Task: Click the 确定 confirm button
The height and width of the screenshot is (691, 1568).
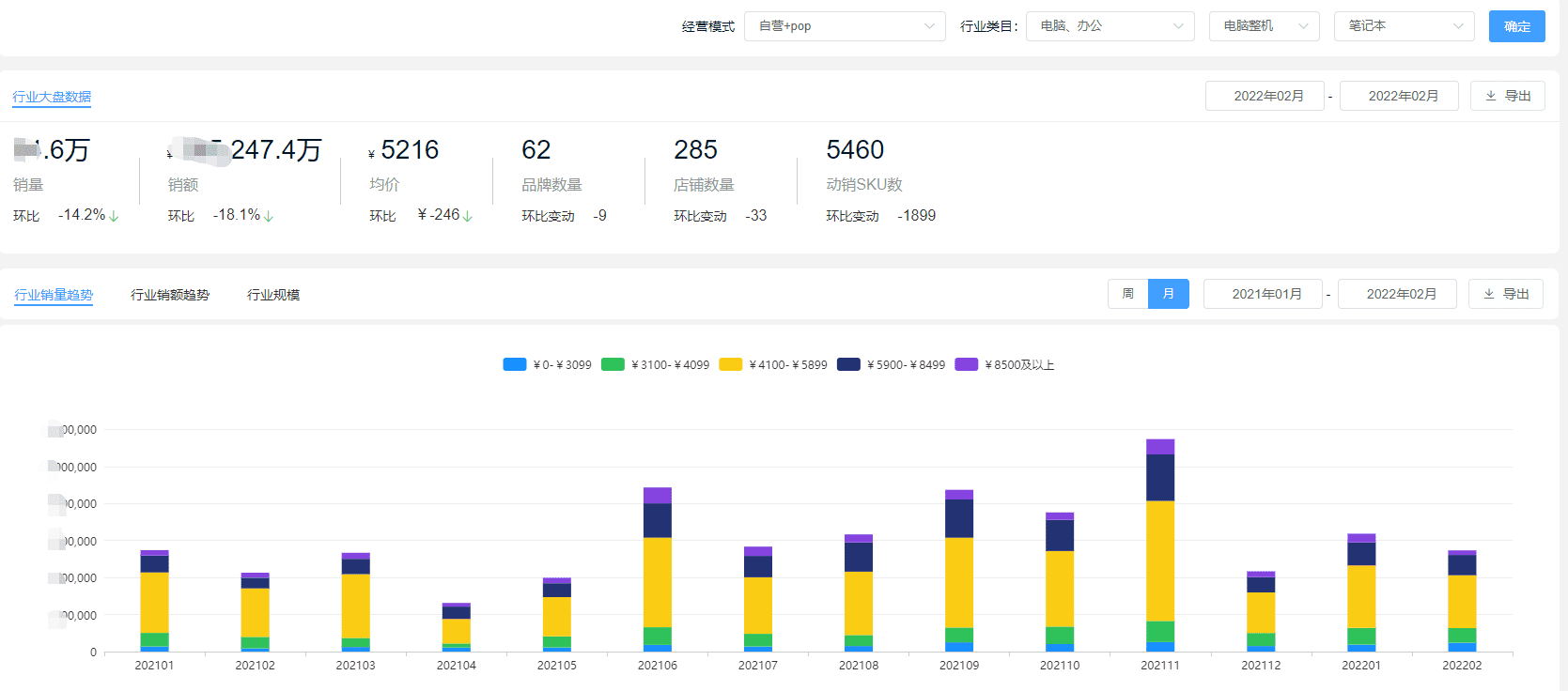Action: click(1516, 26)
